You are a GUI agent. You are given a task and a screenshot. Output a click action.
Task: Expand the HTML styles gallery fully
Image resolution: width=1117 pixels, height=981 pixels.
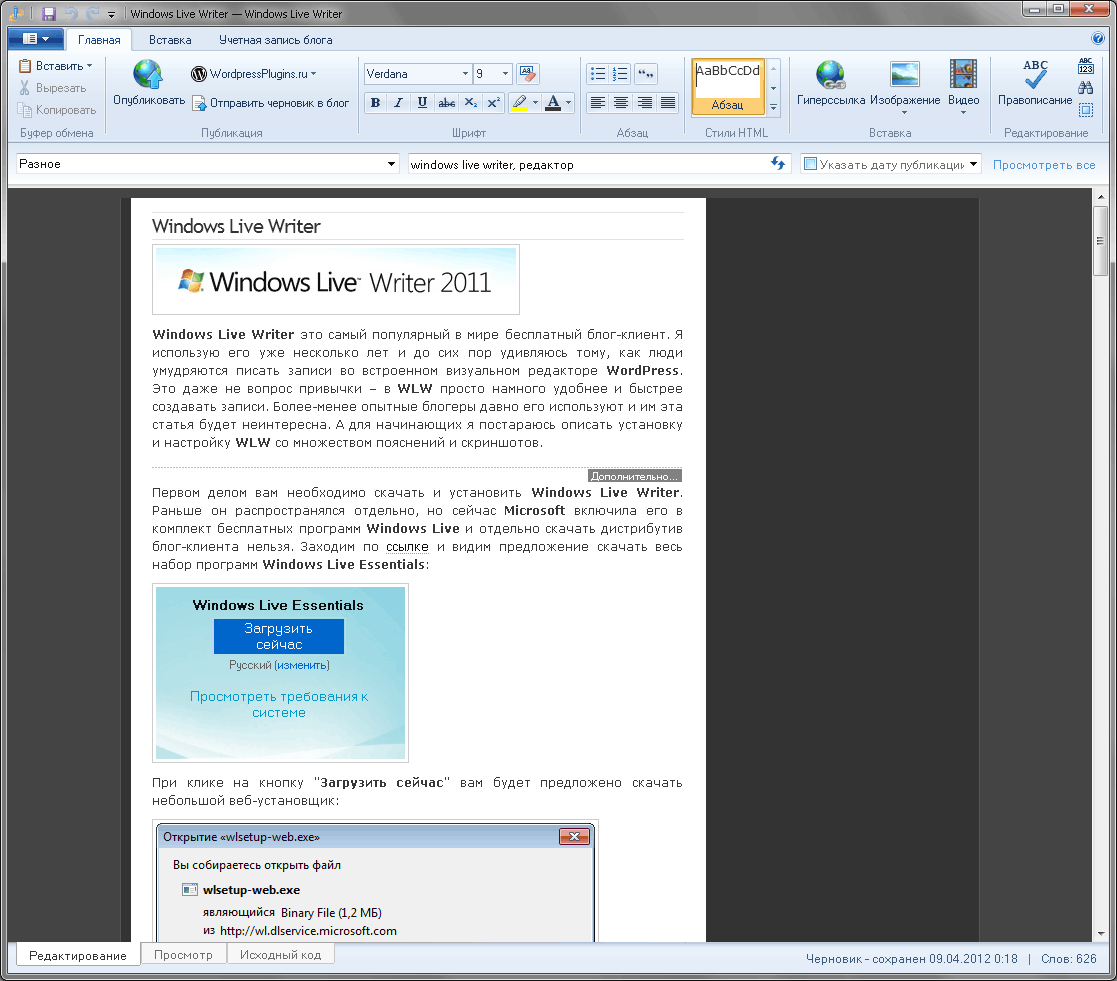pyautogui.click(x=774, y=108)
